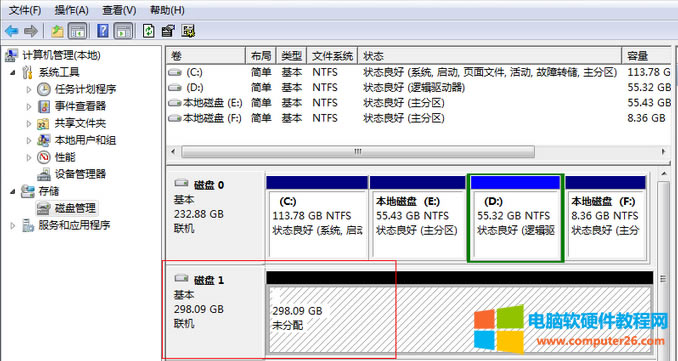Expand the 任务计划程序 tree node
Viewport: 678px width, 361px height.
click(x=29, y=89)
